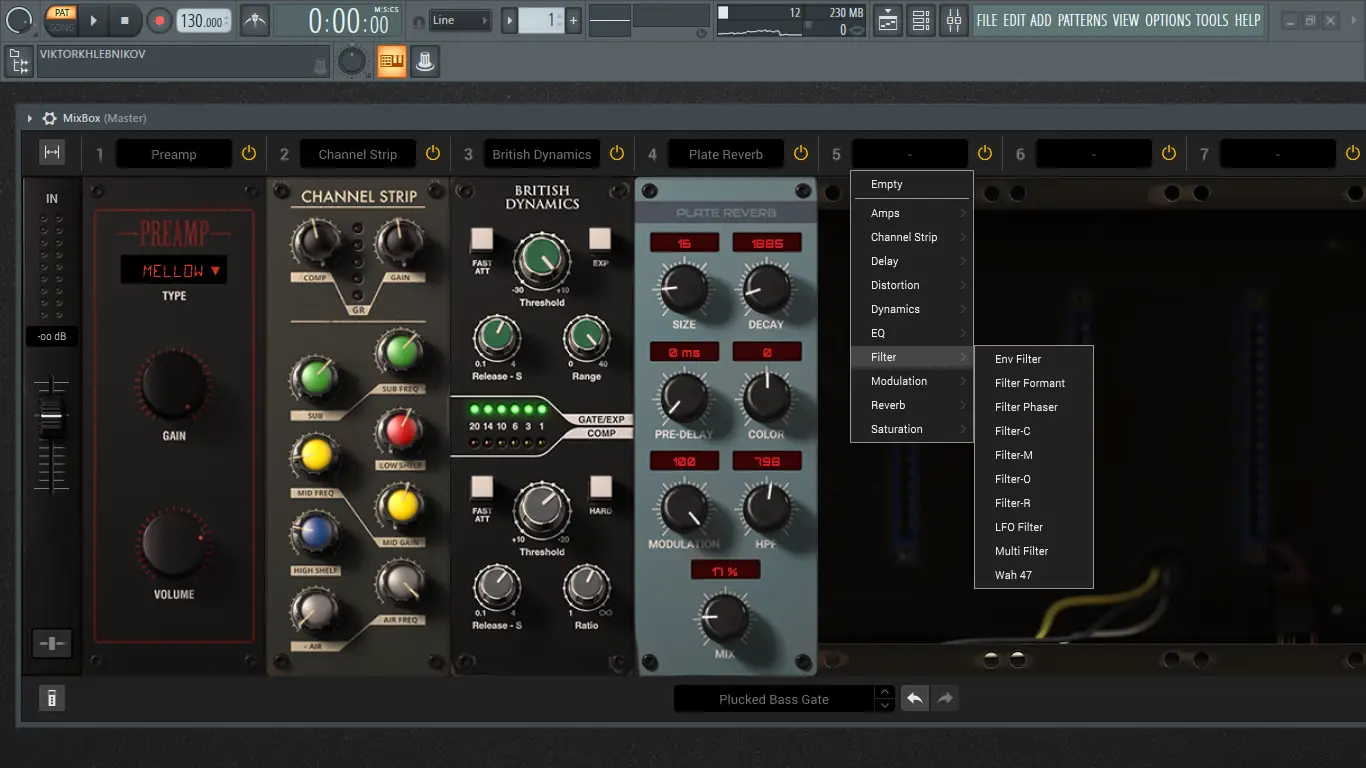Screen dimensions: 1366x768
Task: Click the browser tree icon beside hint panel
Action: (x=18, y=62)
